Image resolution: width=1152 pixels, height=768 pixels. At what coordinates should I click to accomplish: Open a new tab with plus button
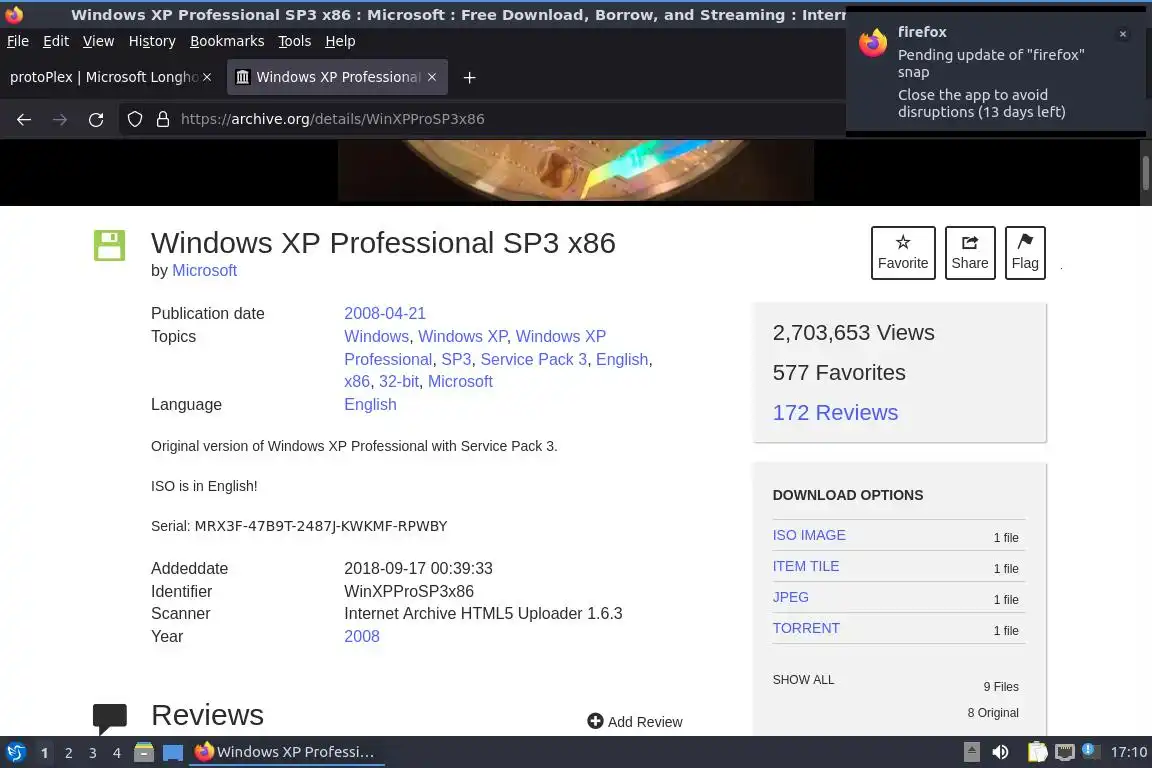point(469,77)
